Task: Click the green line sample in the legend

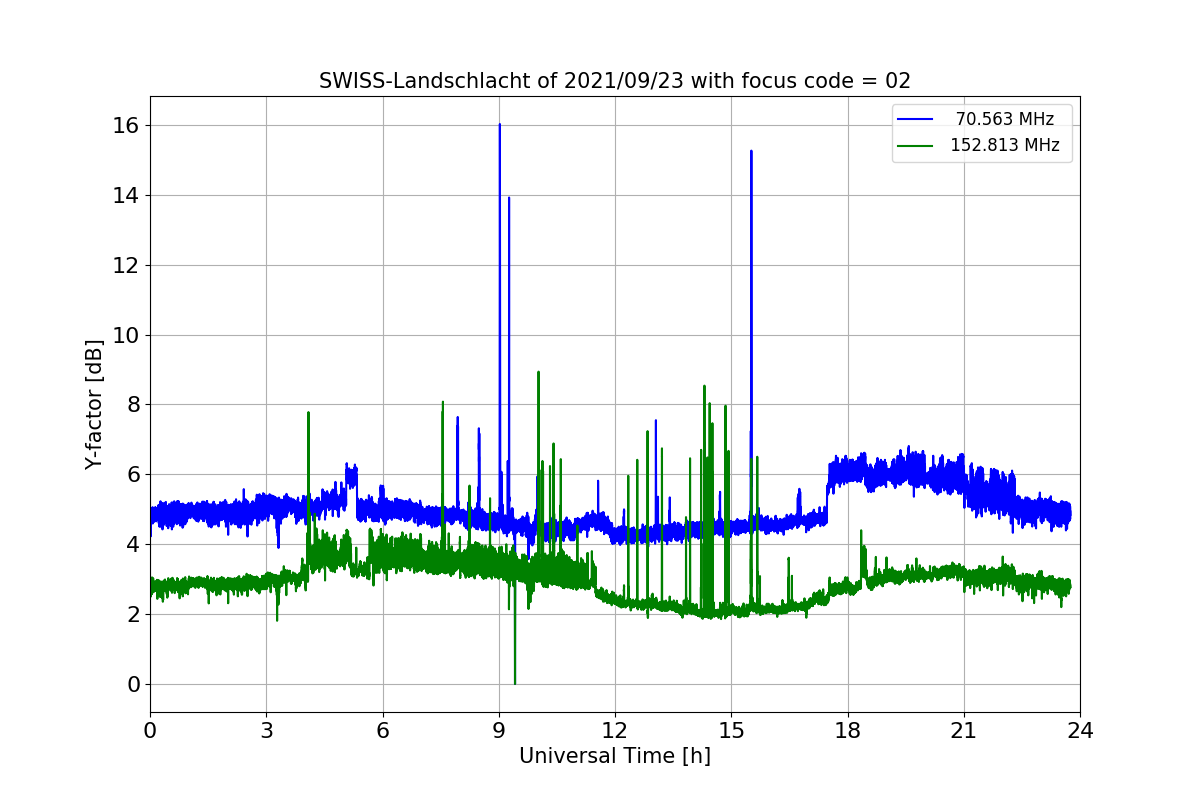Action: tap(915, 146)
